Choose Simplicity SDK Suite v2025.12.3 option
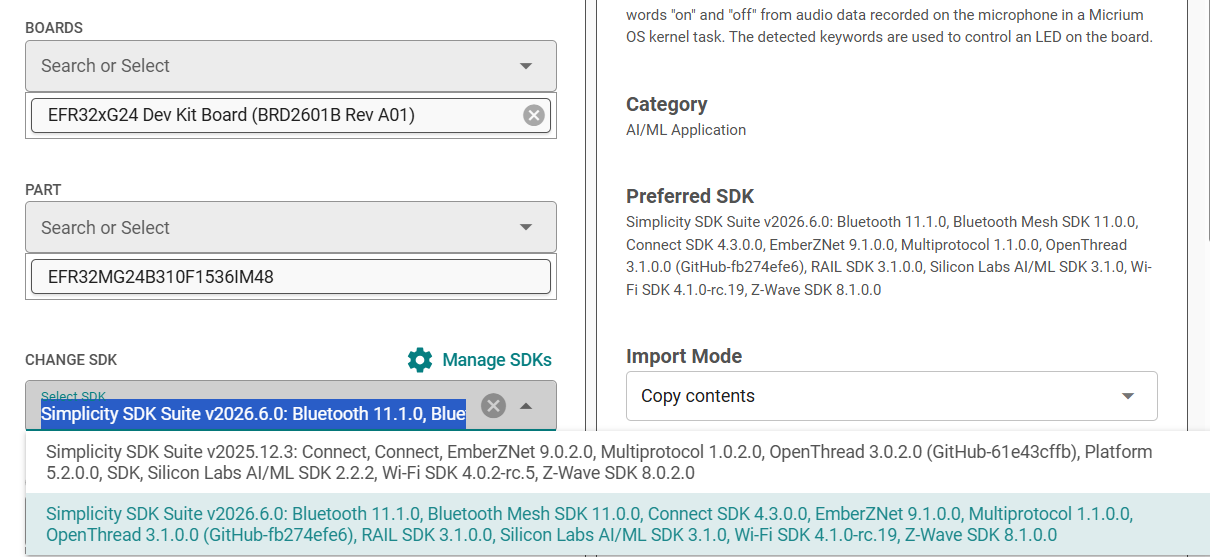1210x557 pixels. [x=617, y=462]
